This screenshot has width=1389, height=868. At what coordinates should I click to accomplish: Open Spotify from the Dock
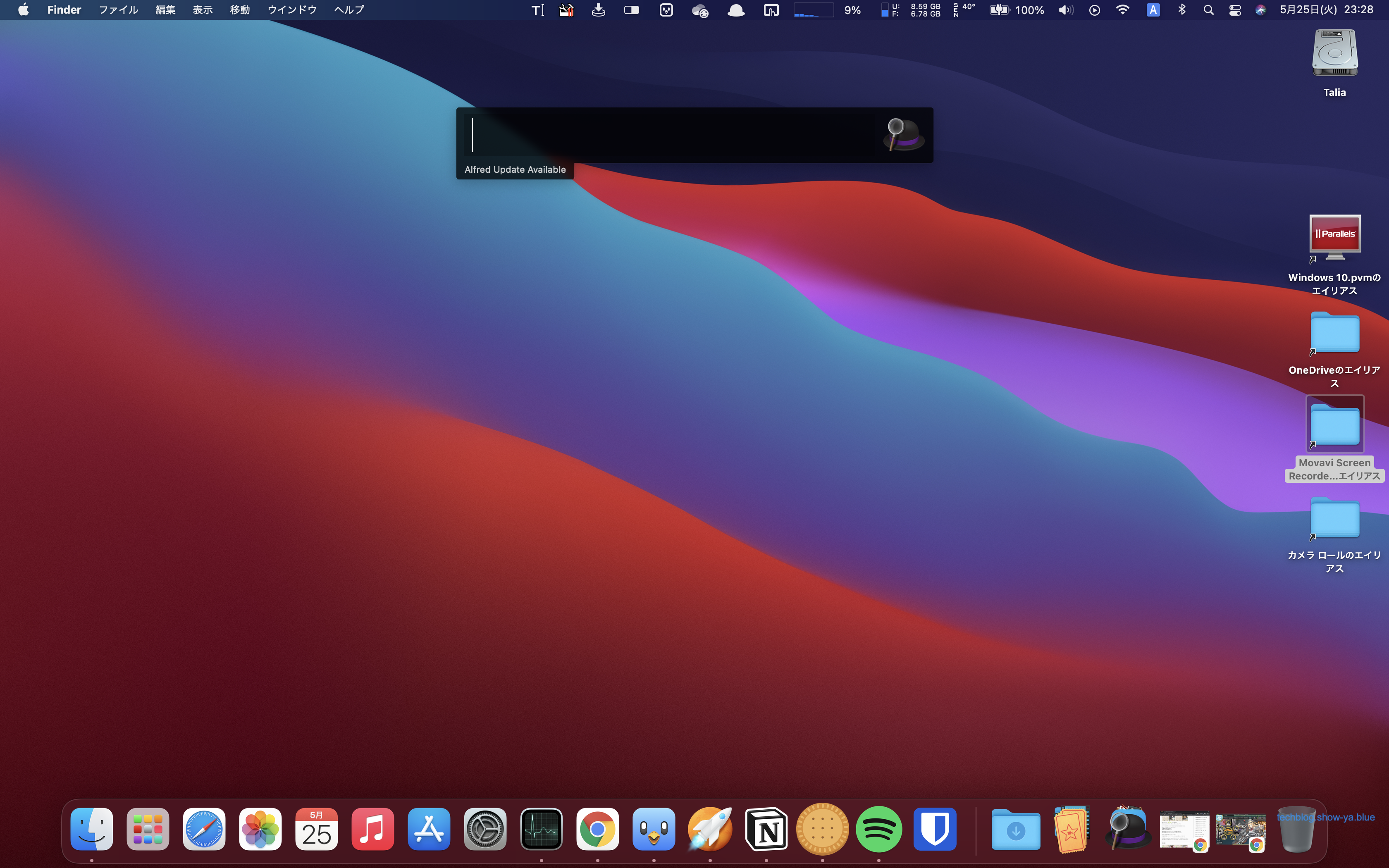coord(878,829)
